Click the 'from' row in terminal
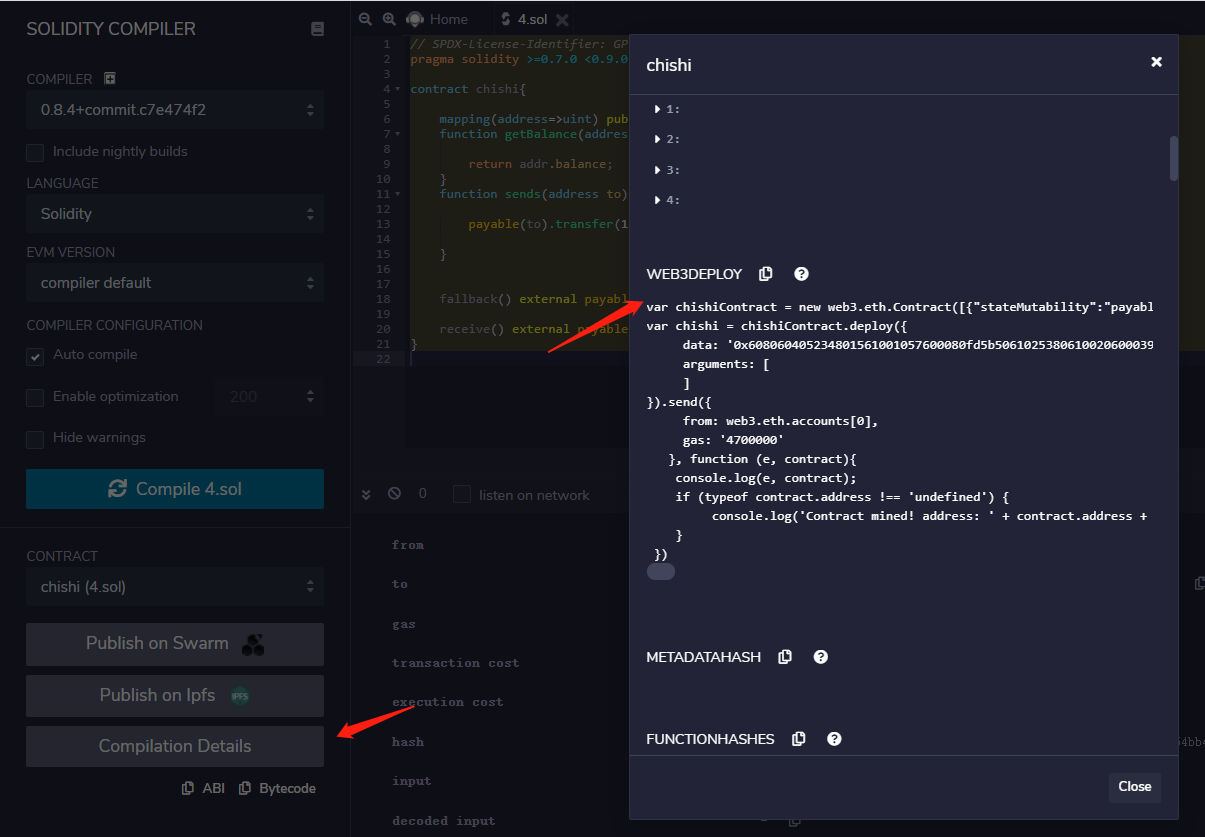This screenshot has height=837, width=1205. [x=408, y=545]
